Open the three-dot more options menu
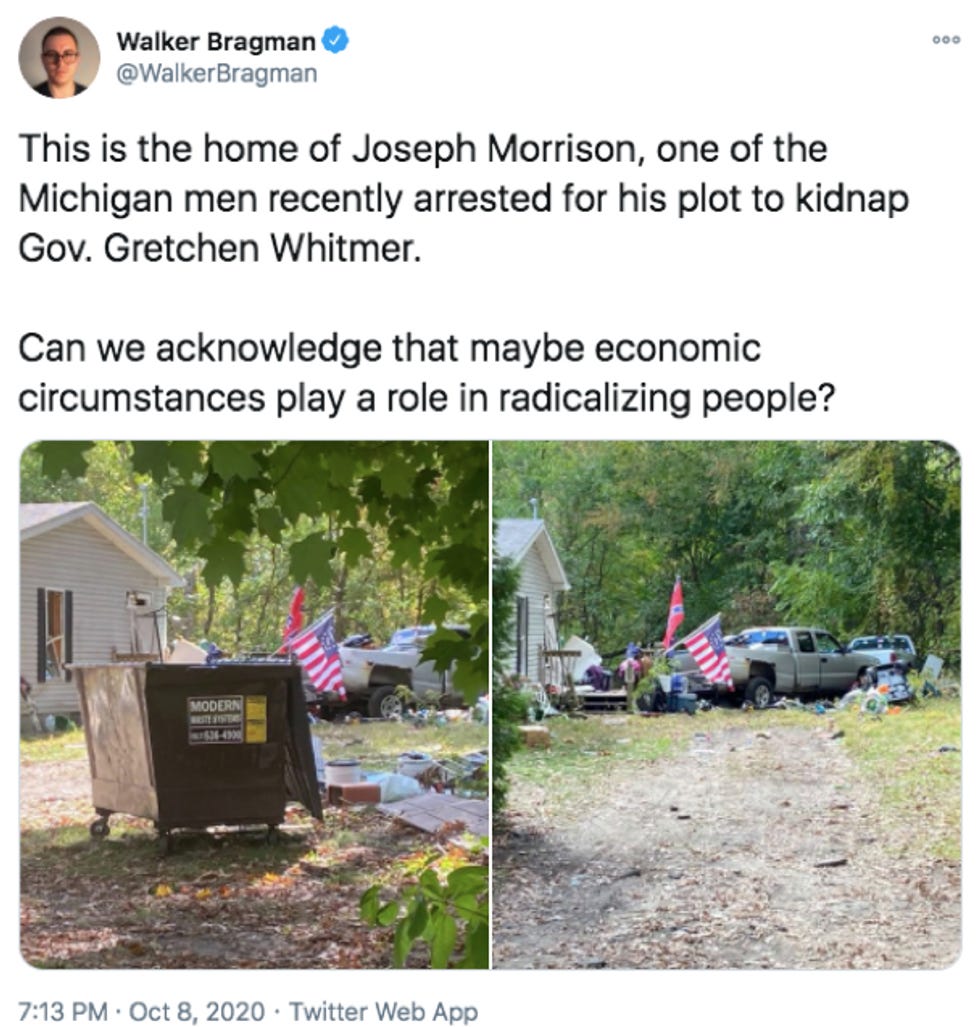Screen dimensions: 980x1027 tap(947, 40)
